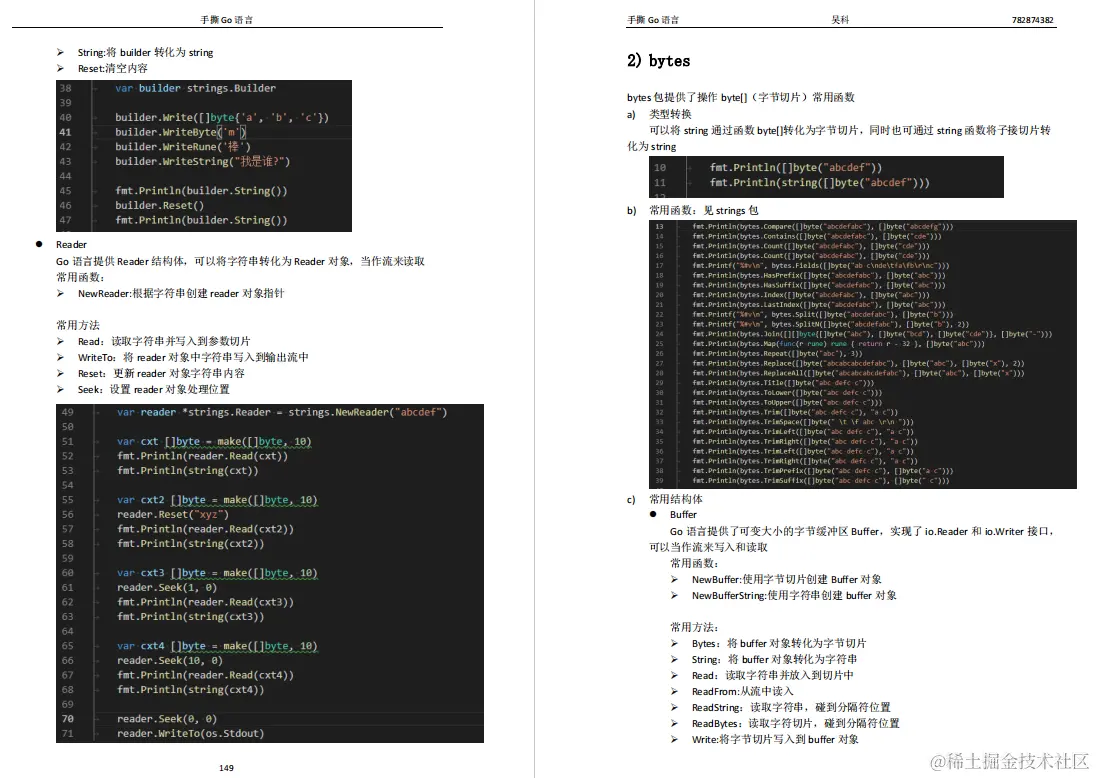Click 'NewReader:根据字符串创建 reader 对象指针'
The image size is (1096, 778).
coord(181,294)
